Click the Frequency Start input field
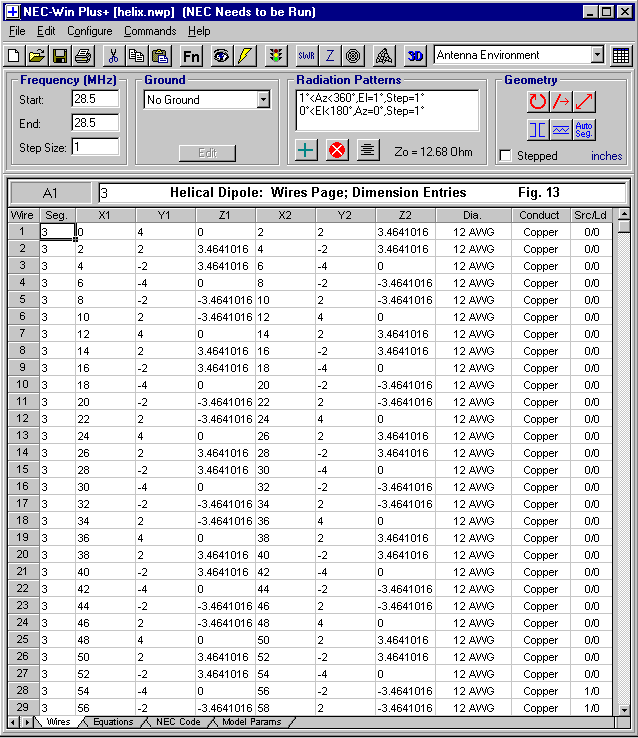Viewport: 638px width, 738px height. point(95,99)
